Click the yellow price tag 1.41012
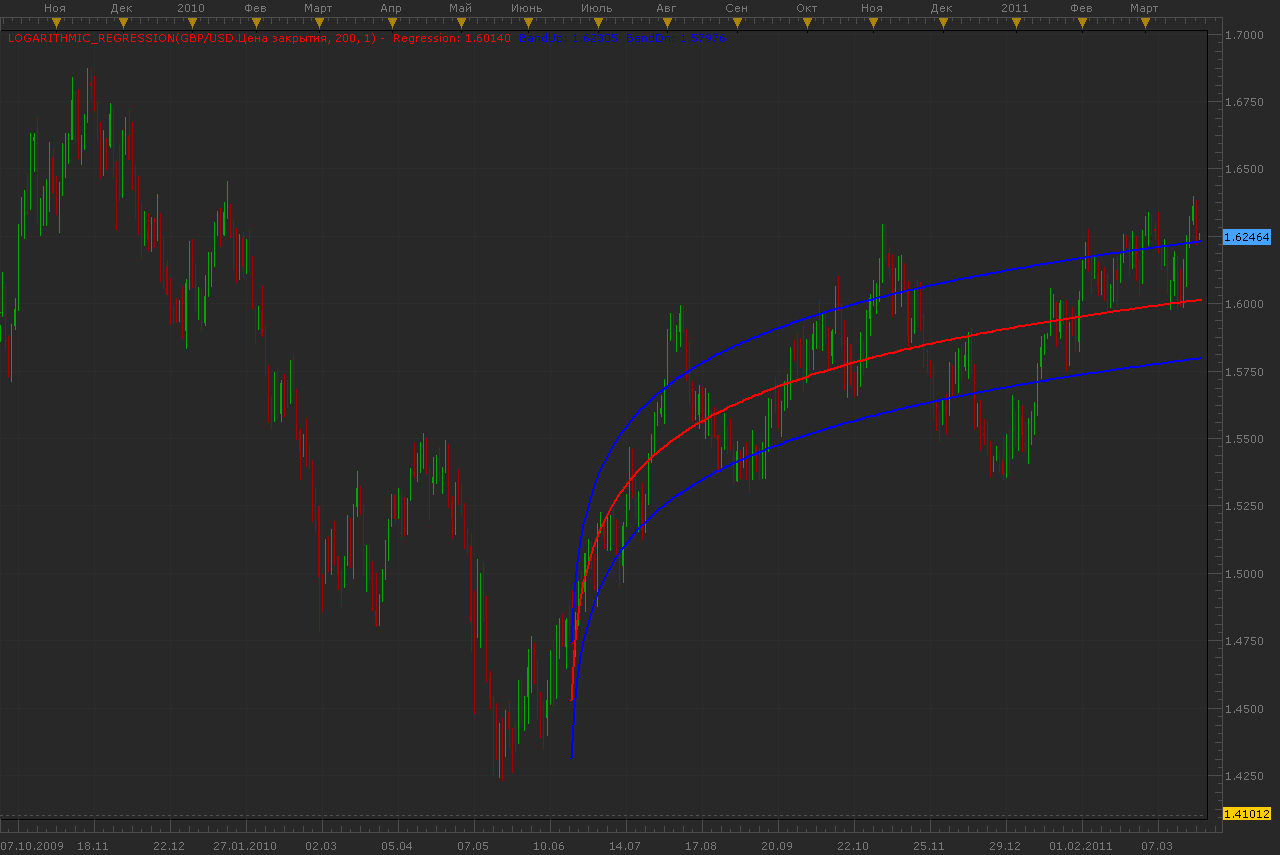This screenshot has width=1280, height=855. 1246,813
